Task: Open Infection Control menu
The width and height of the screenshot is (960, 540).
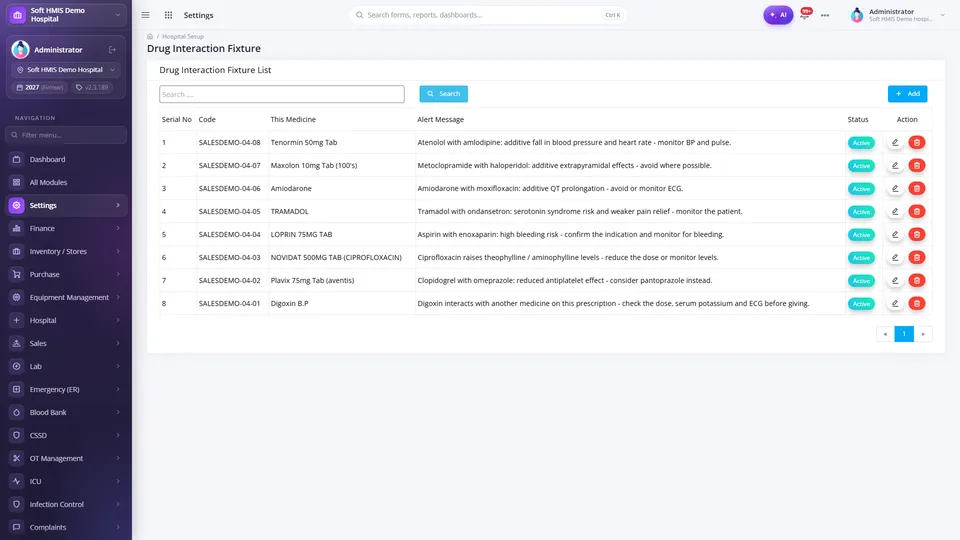Action: tap(66, 504)
